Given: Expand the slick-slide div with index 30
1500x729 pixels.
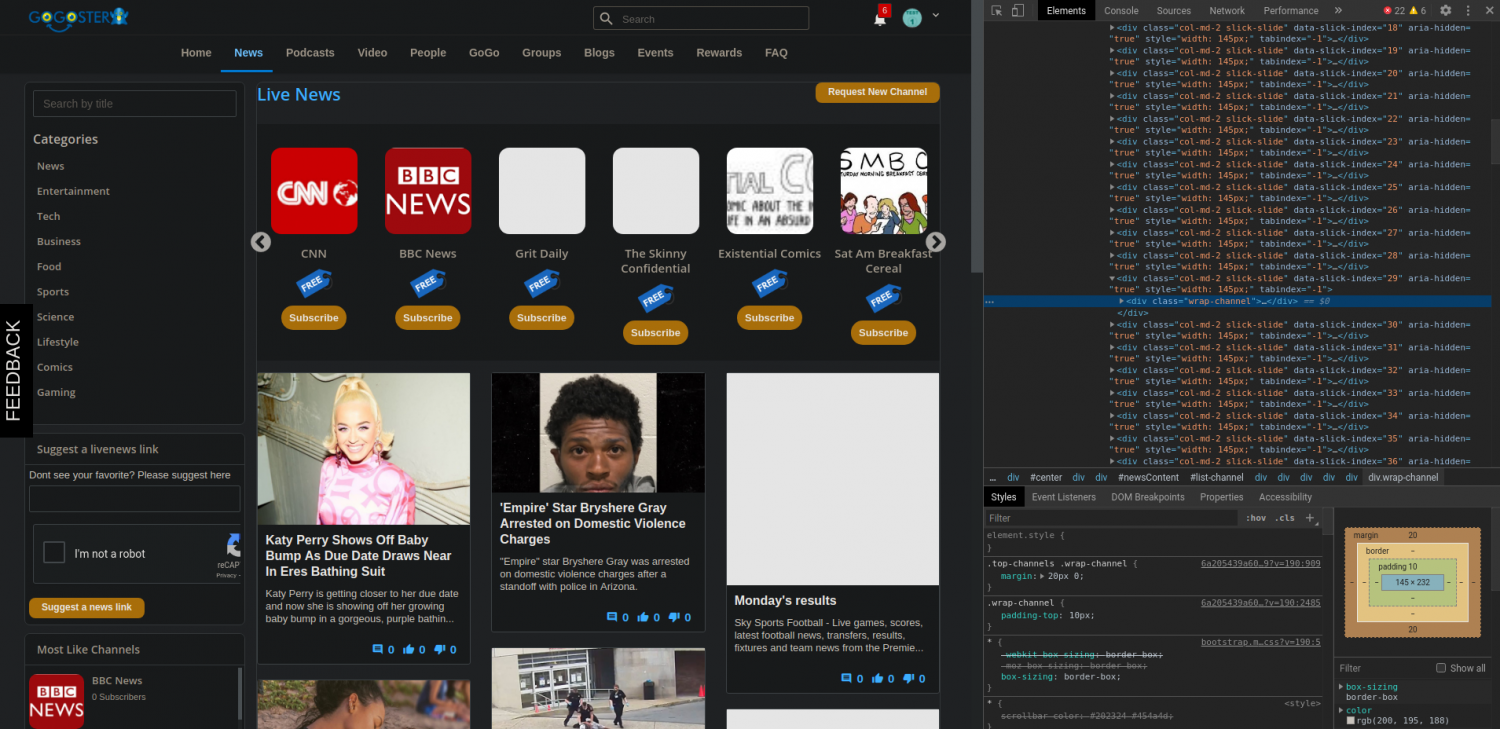Looking at the screenshot, I should pyautogui.click(x=1114, y=325).
